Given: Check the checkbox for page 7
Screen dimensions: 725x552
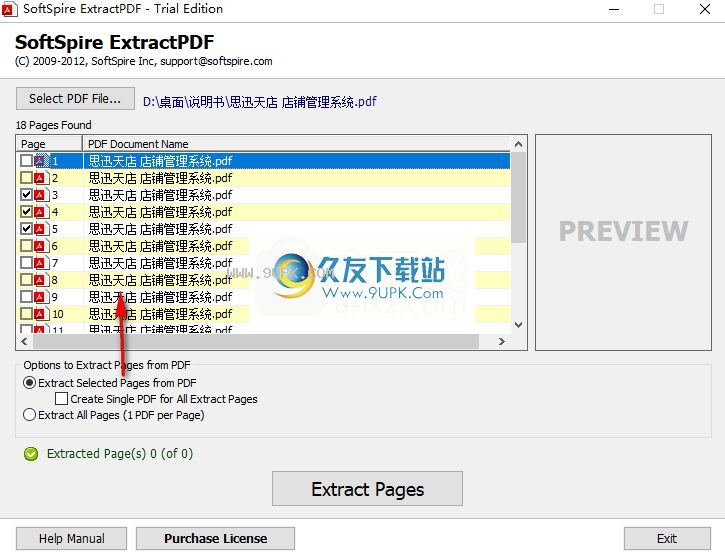Looking at the screenshot, I should 26,263.
